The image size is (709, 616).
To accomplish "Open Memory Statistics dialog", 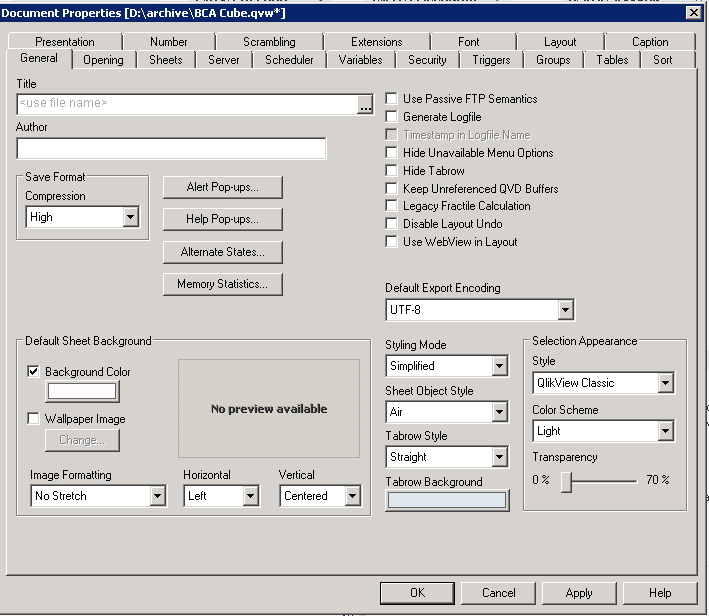I will [x=222, y=284].
